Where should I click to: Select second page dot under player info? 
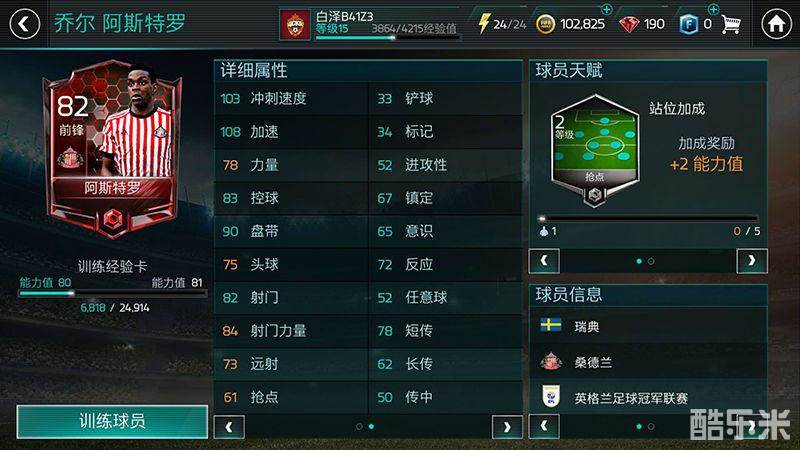click(651, 426)
